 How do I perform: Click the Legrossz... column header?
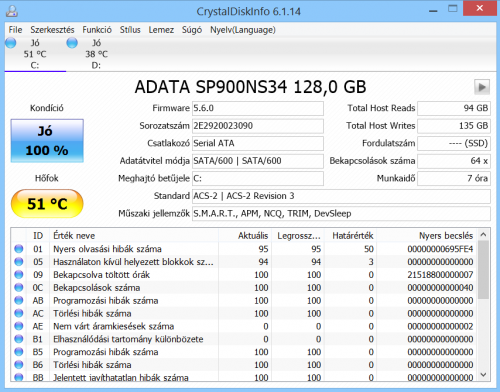pyautogui.click(x=298, y=236)
